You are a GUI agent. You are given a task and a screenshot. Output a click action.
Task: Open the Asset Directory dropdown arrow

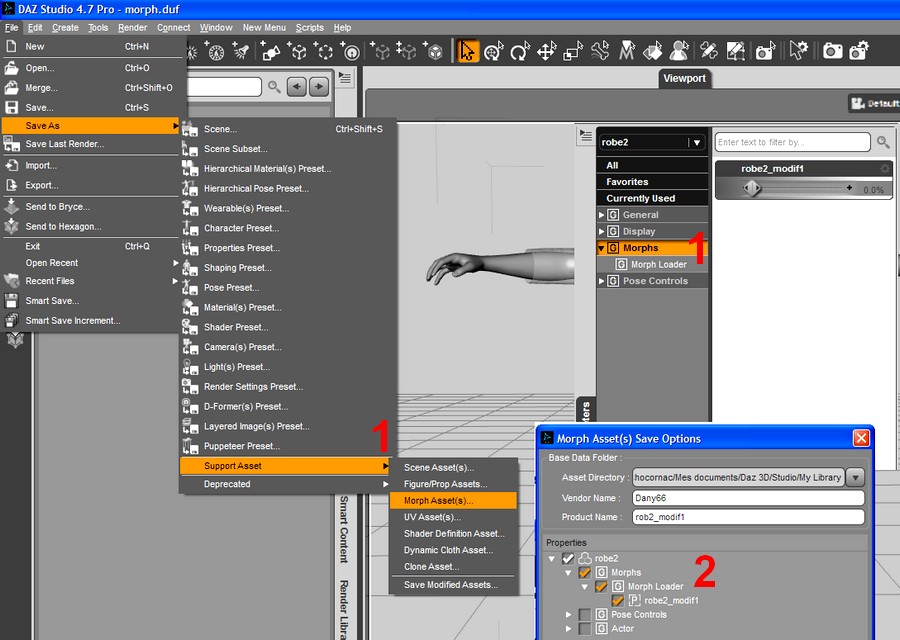[x=855, y=478]
